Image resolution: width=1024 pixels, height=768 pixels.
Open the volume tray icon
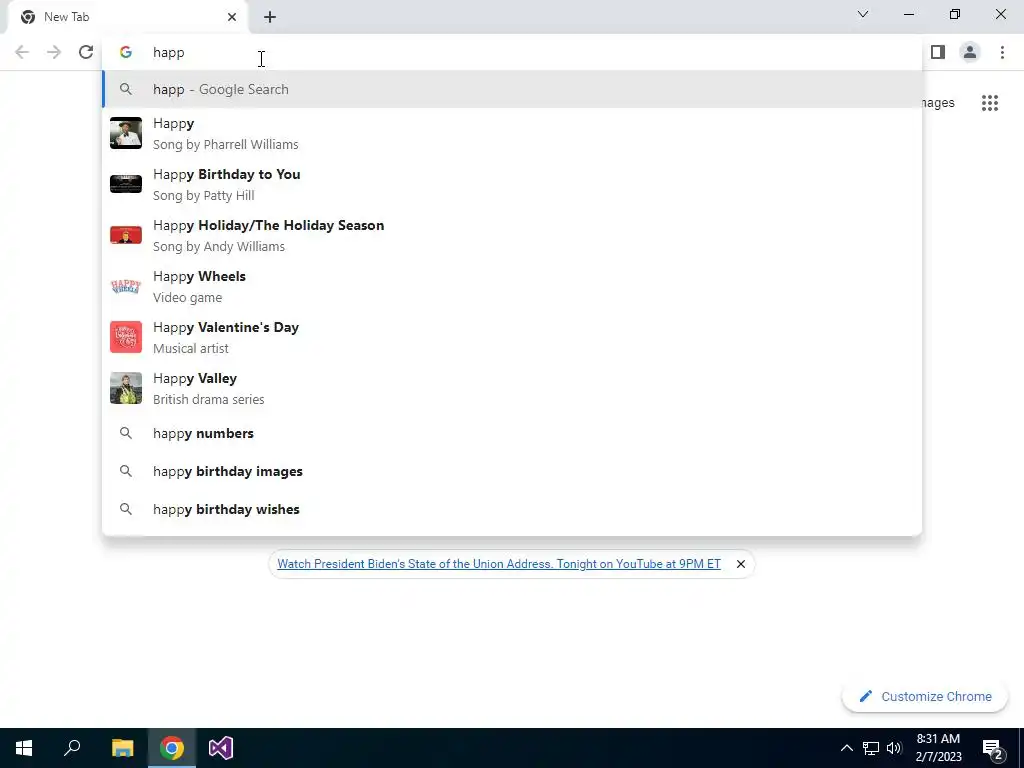895,748
